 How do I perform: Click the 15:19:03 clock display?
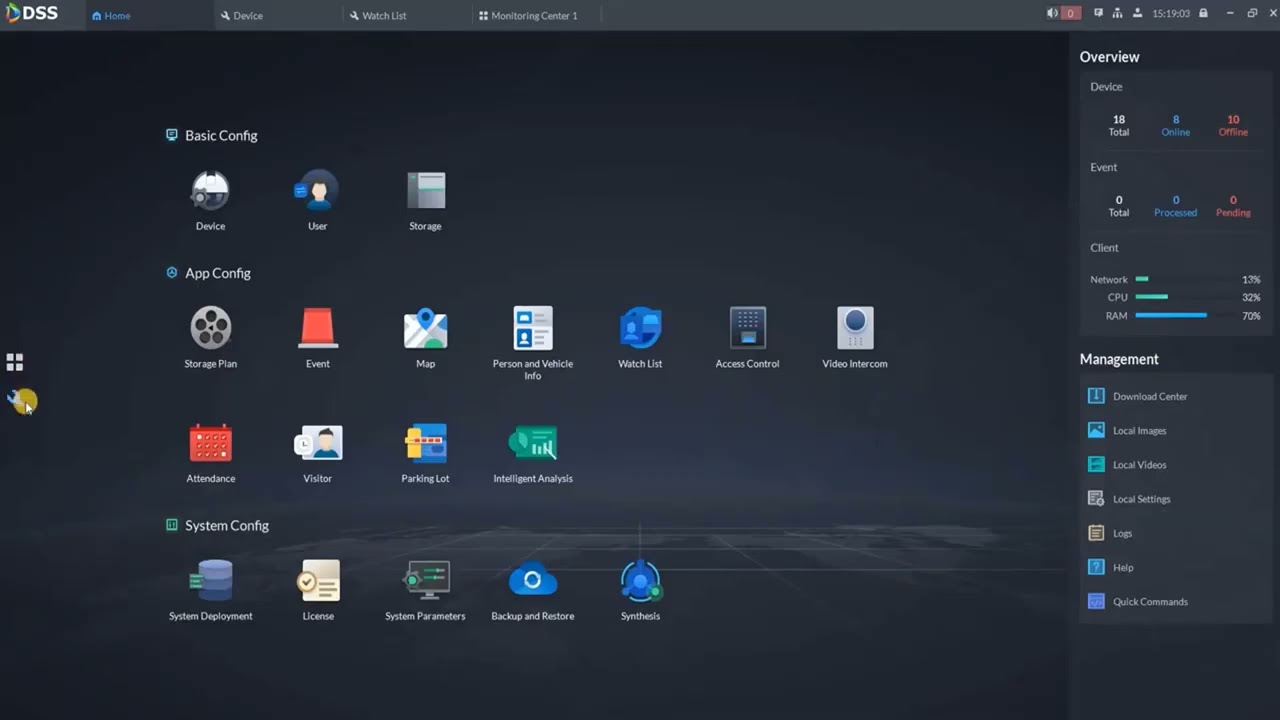click(x=1170, y=14)
